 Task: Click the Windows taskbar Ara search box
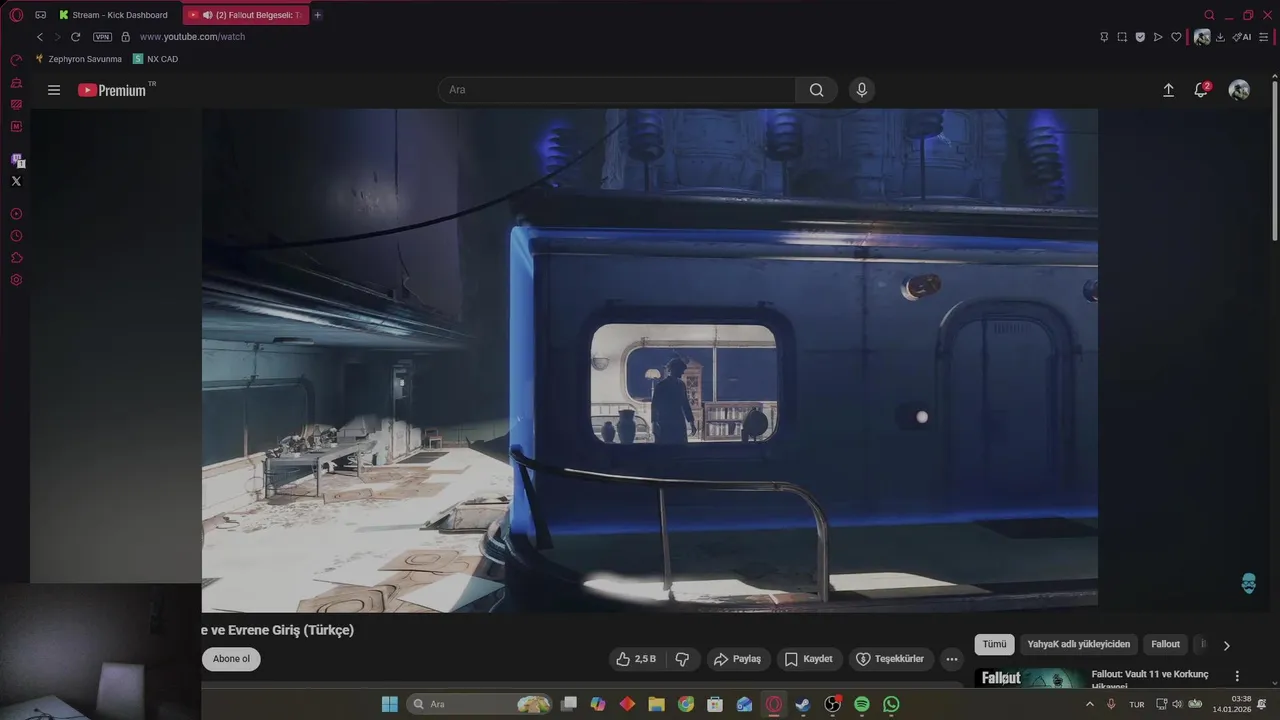pyautogui.click(x=480, y=704)
